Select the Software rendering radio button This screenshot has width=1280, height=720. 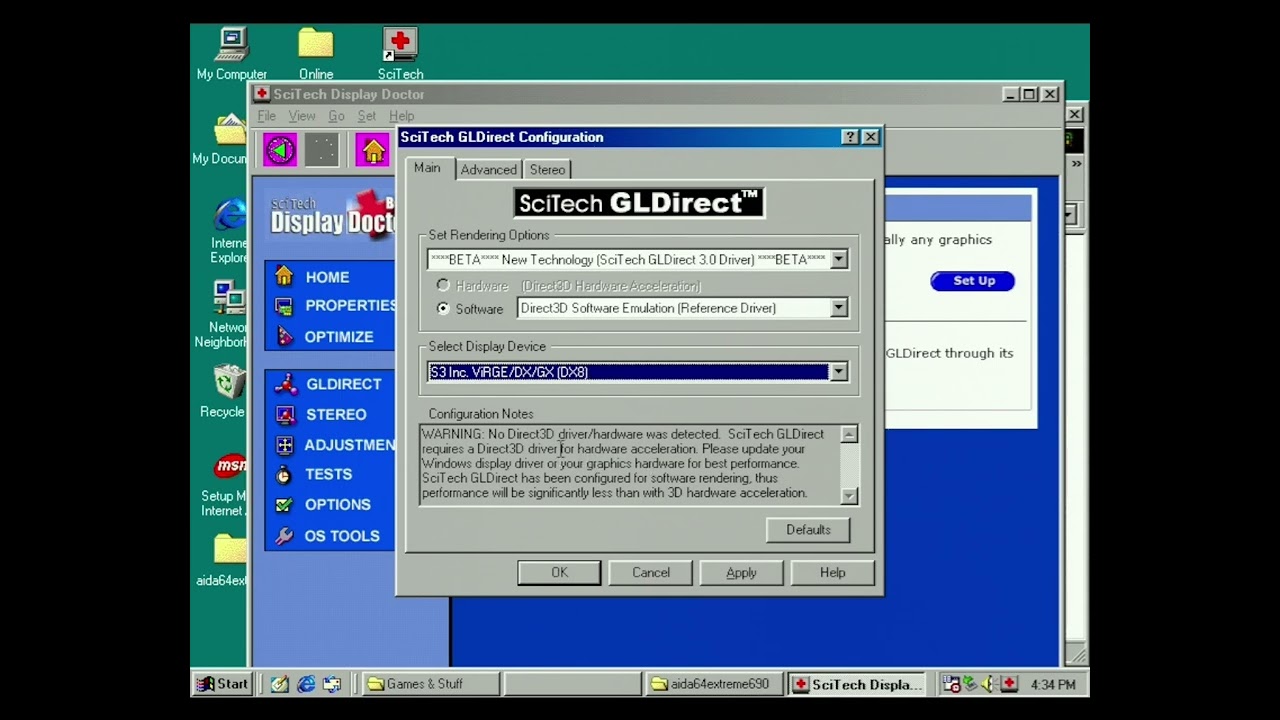[x=443, y=309]
